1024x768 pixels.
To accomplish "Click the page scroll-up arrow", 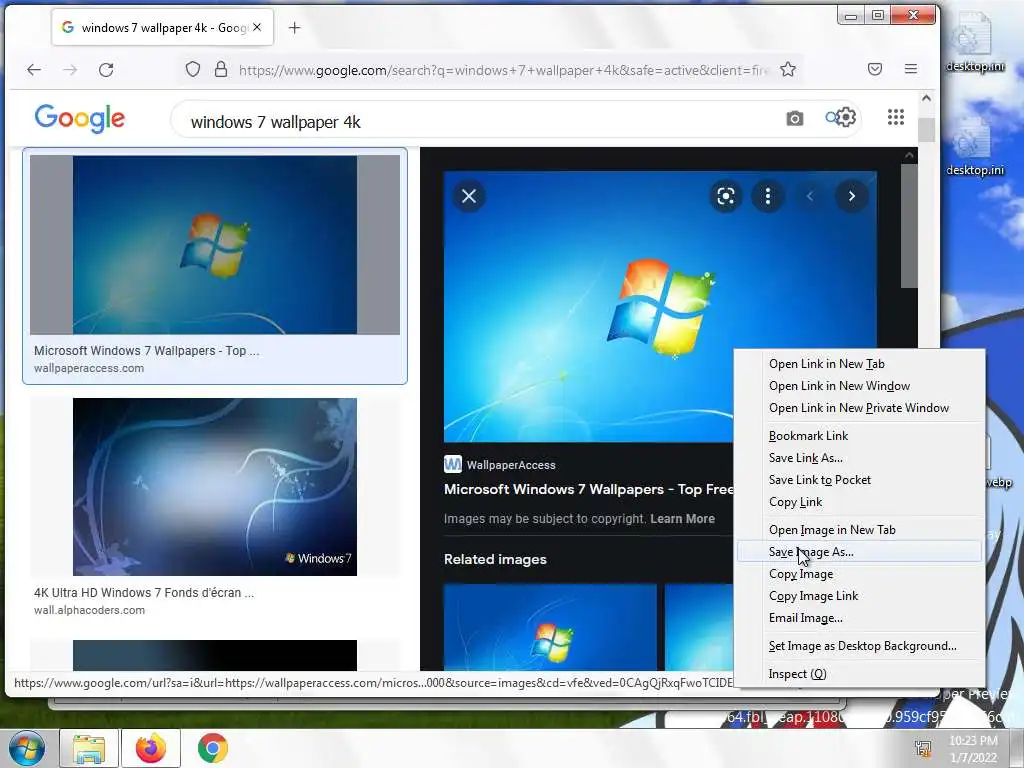I will point(926,98).
